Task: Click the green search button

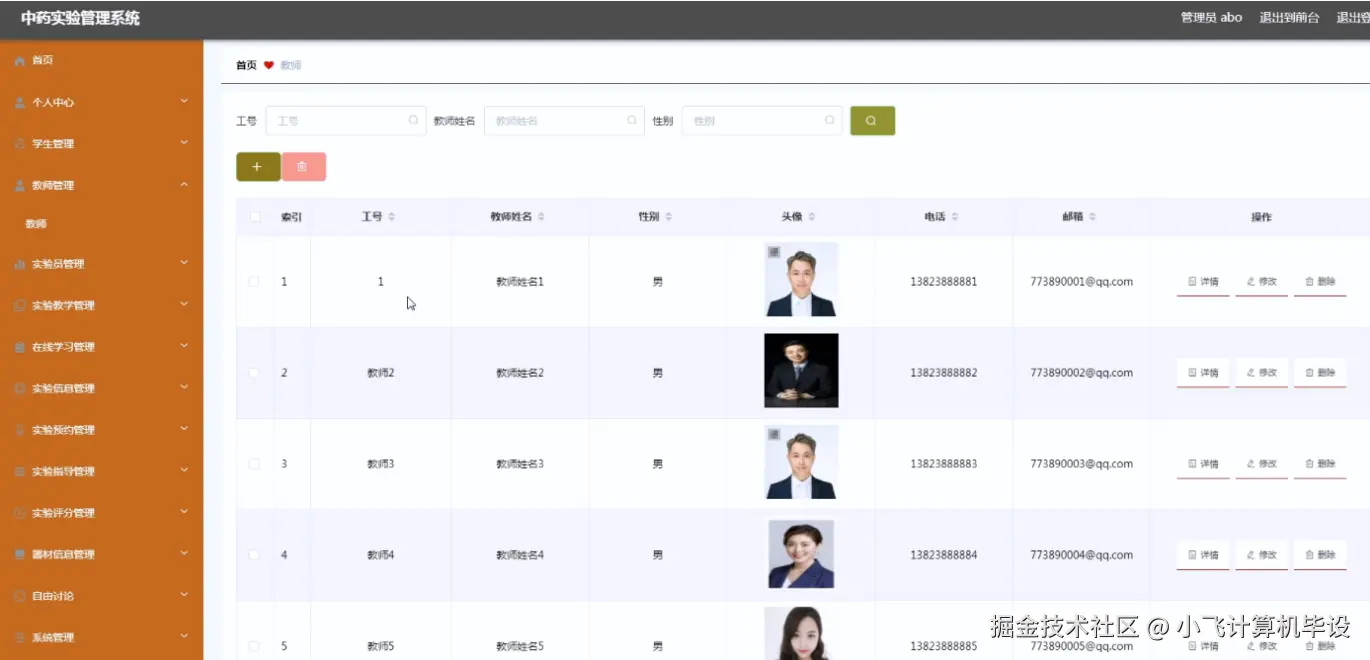Action: pos(872,121)
